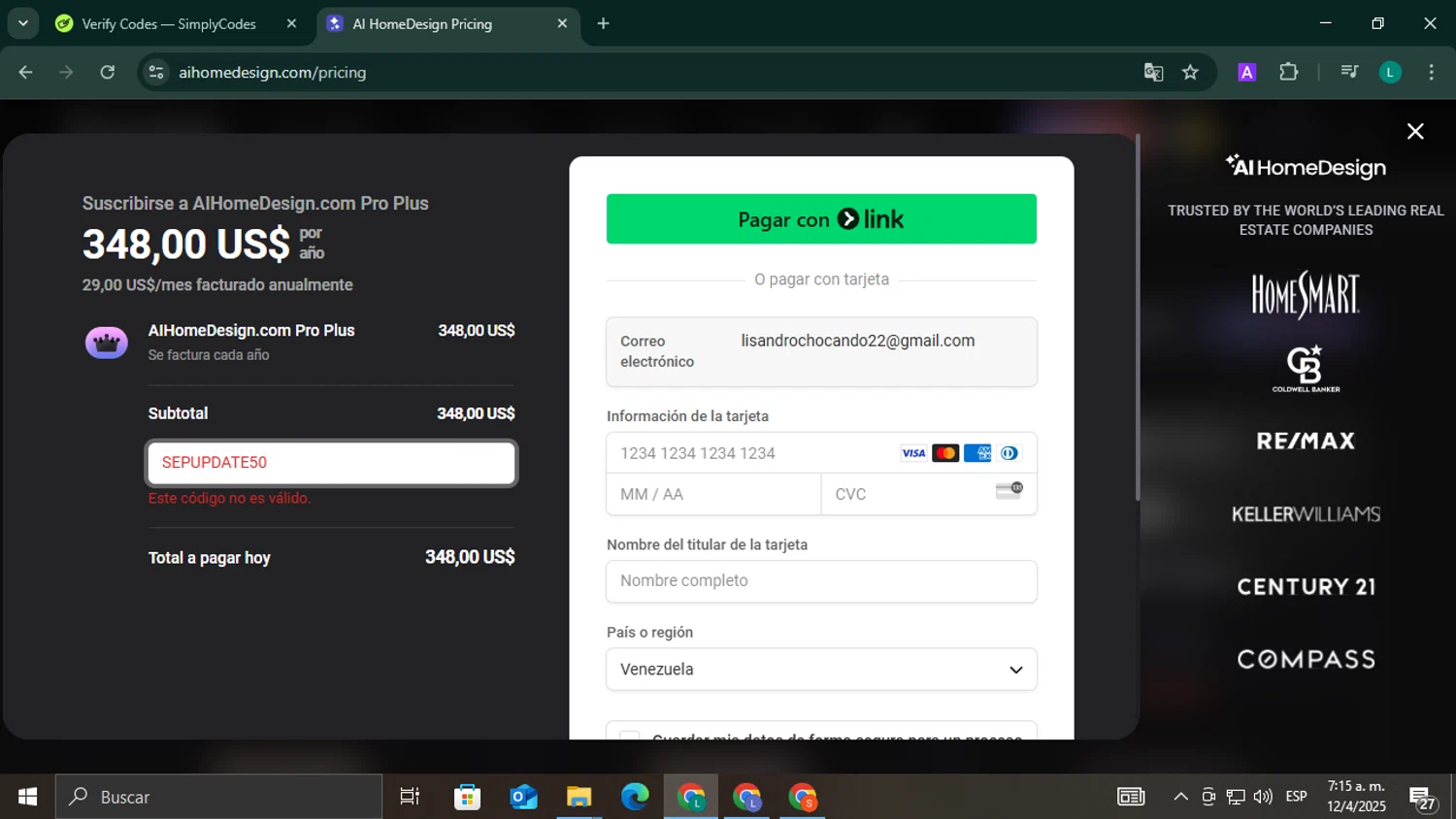This screenshot has height=819, width=1456.
Task: Click the Pagar con link button
Action: (821, 219)
